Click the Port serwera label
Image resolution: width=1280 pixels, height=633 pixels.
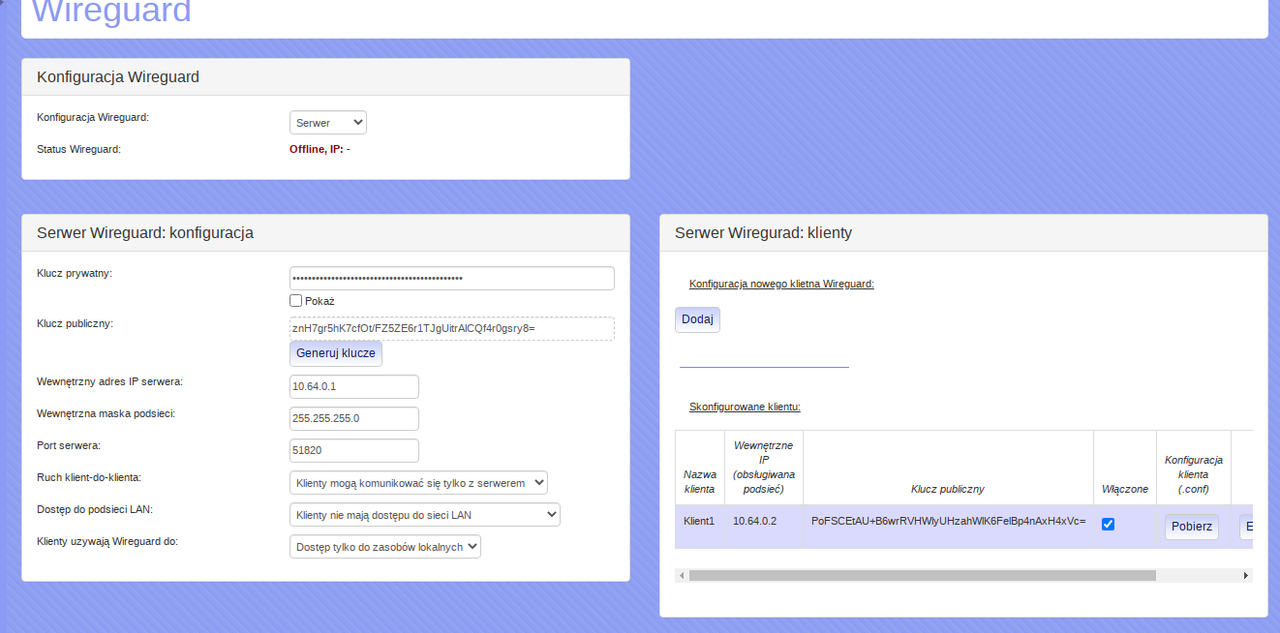[x=69, y=446]
